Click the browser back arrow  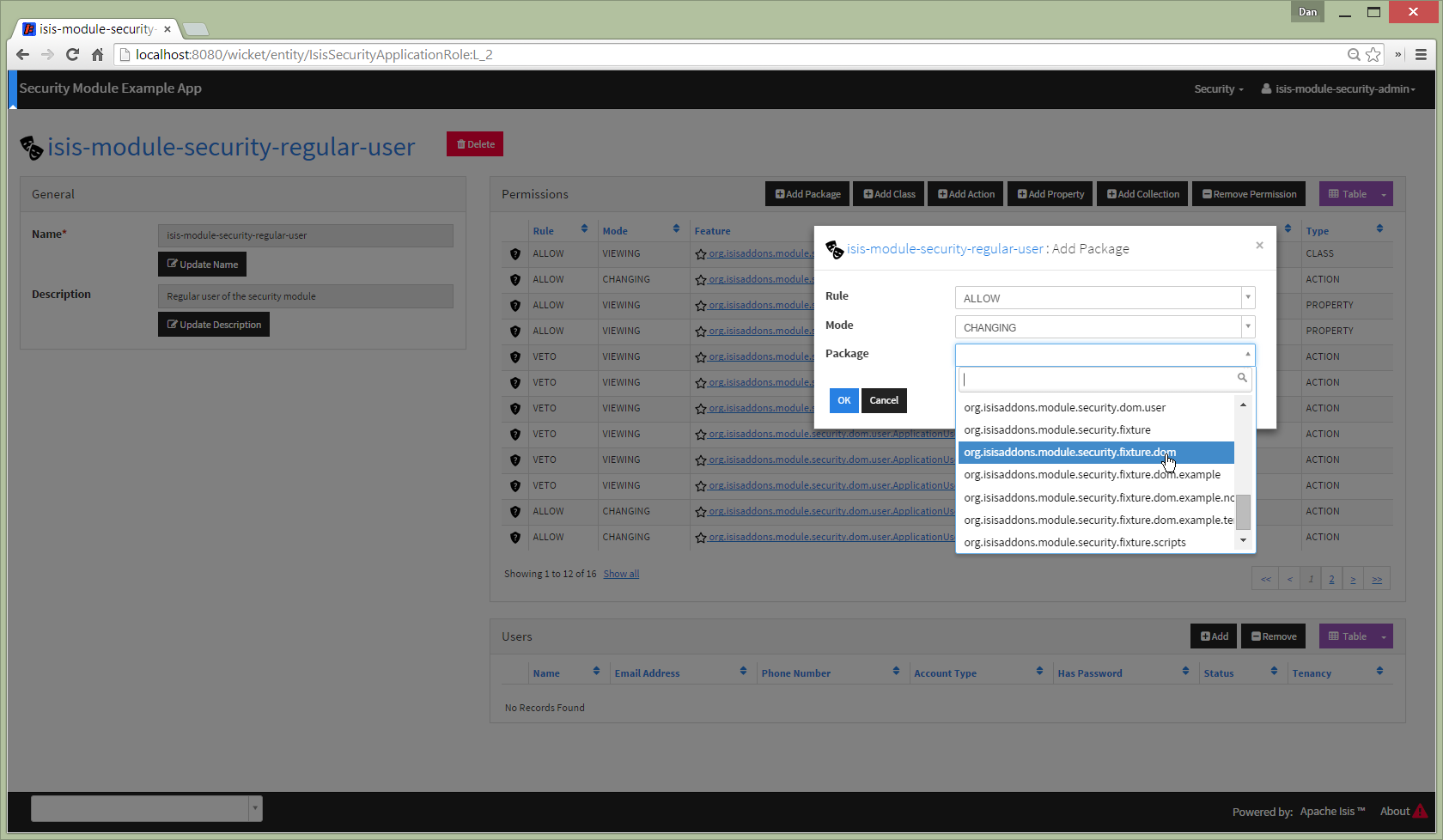pyautogui.click(x=23, y=54)
